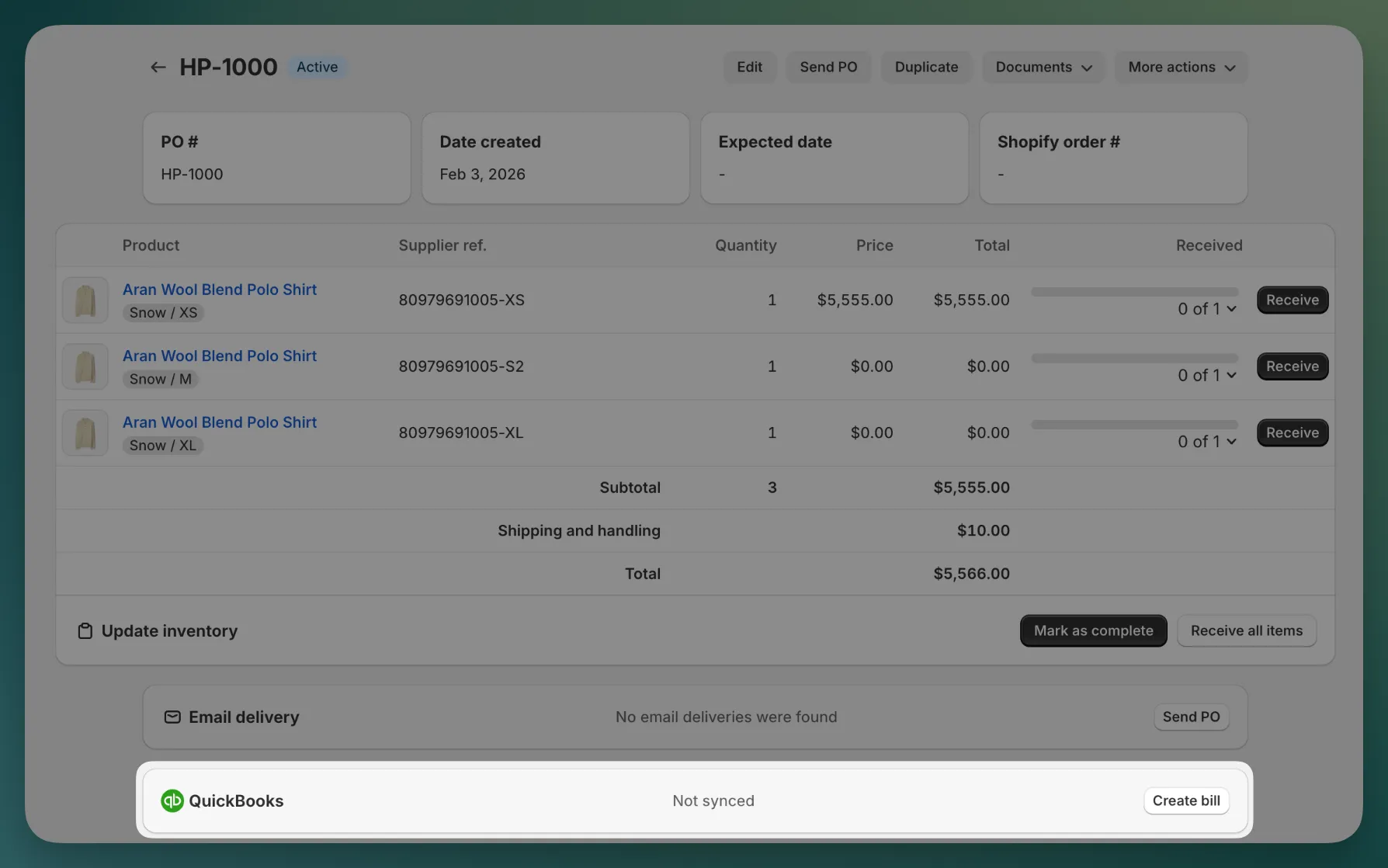Screen dimensions: 1388x868
Task: Click the Email delivery envelope icon
Action: 172,717
